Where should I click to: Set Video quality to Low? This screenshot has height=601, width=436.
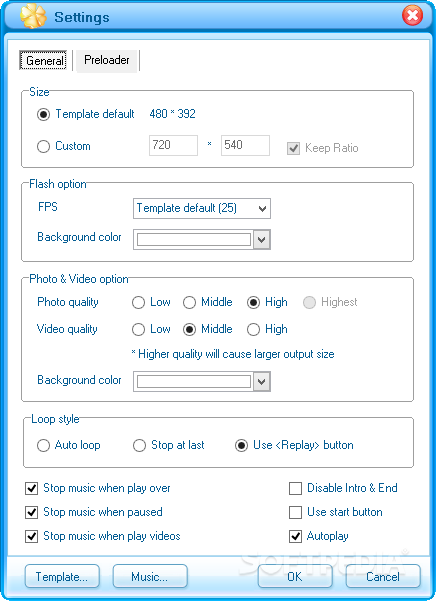138,329
